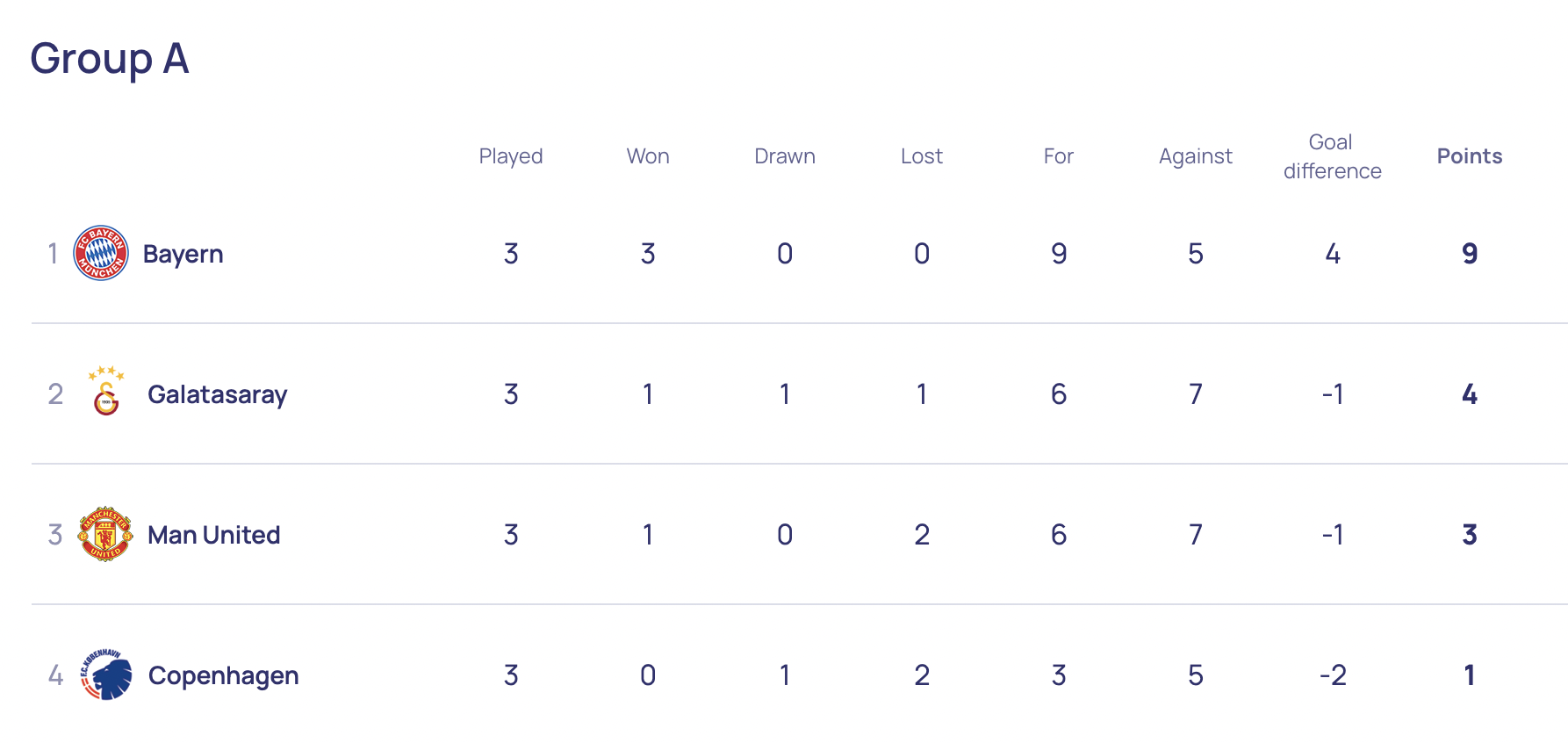Click the Goal difference column header

(x=1332, y=156)
